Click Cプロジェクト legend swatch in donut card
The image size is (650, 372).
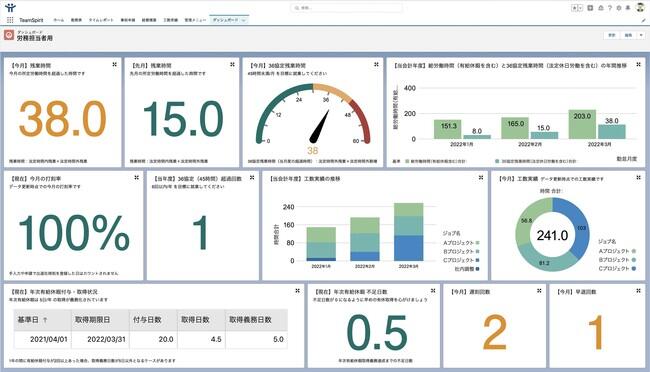634,268
